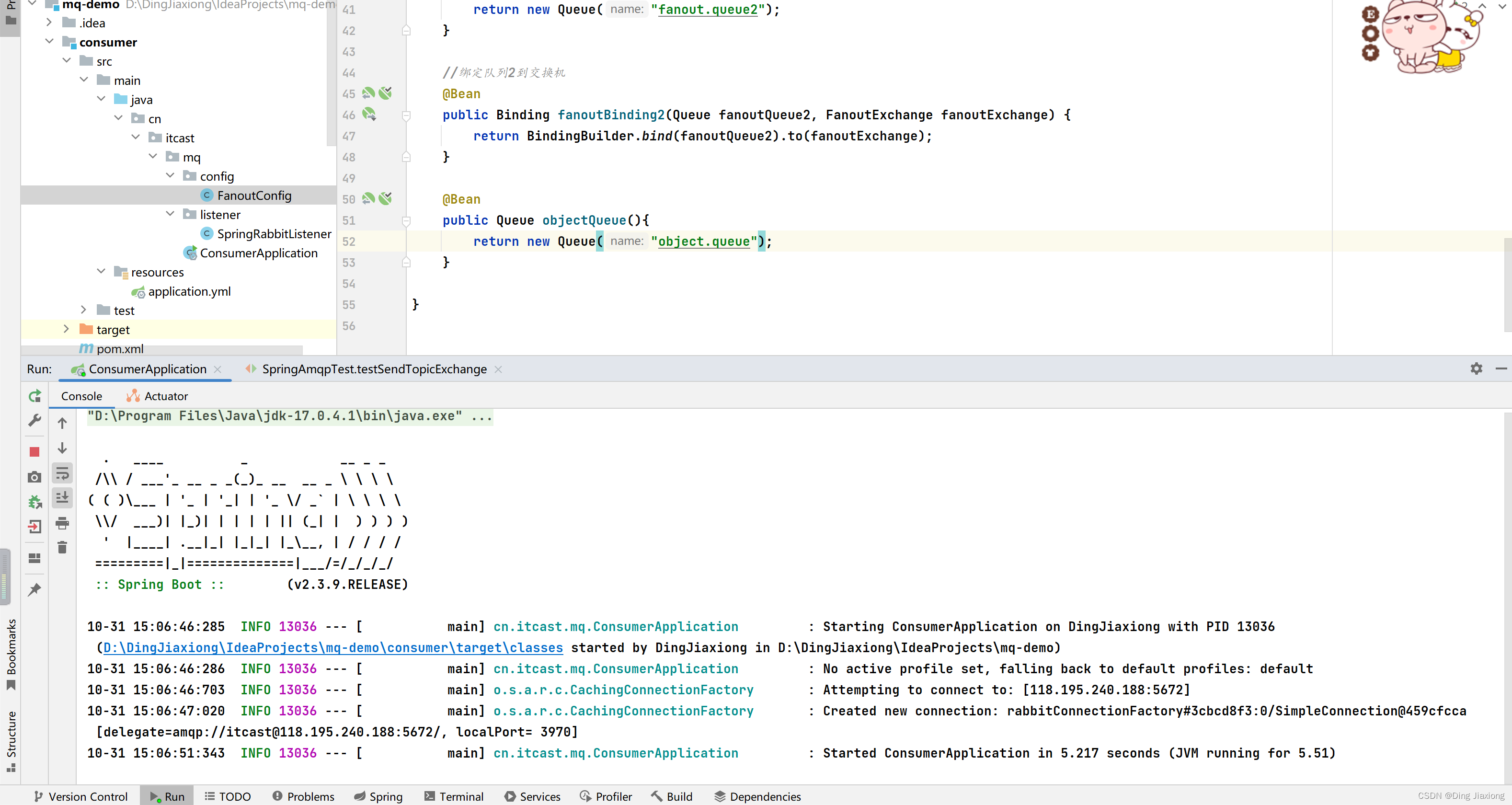The width and height of the screenshot is (1512, 805).
Task: Select the Actuator tab
Action: [x=157, y=396]
